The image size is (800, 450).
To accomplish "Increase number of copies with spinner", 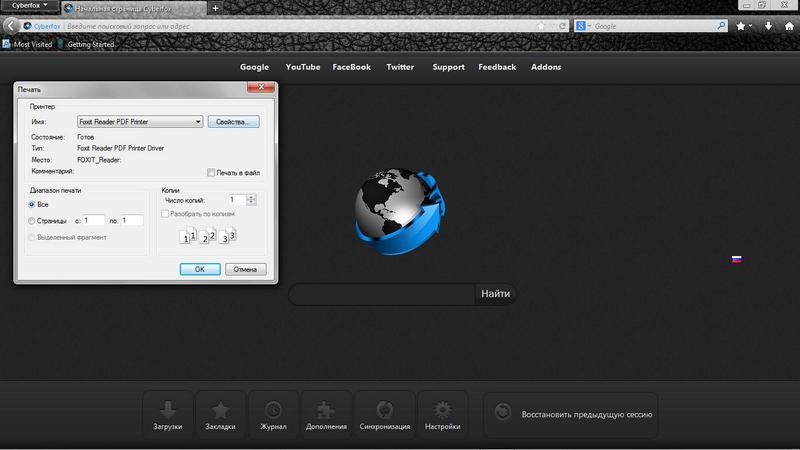I will tap(251, 197).
